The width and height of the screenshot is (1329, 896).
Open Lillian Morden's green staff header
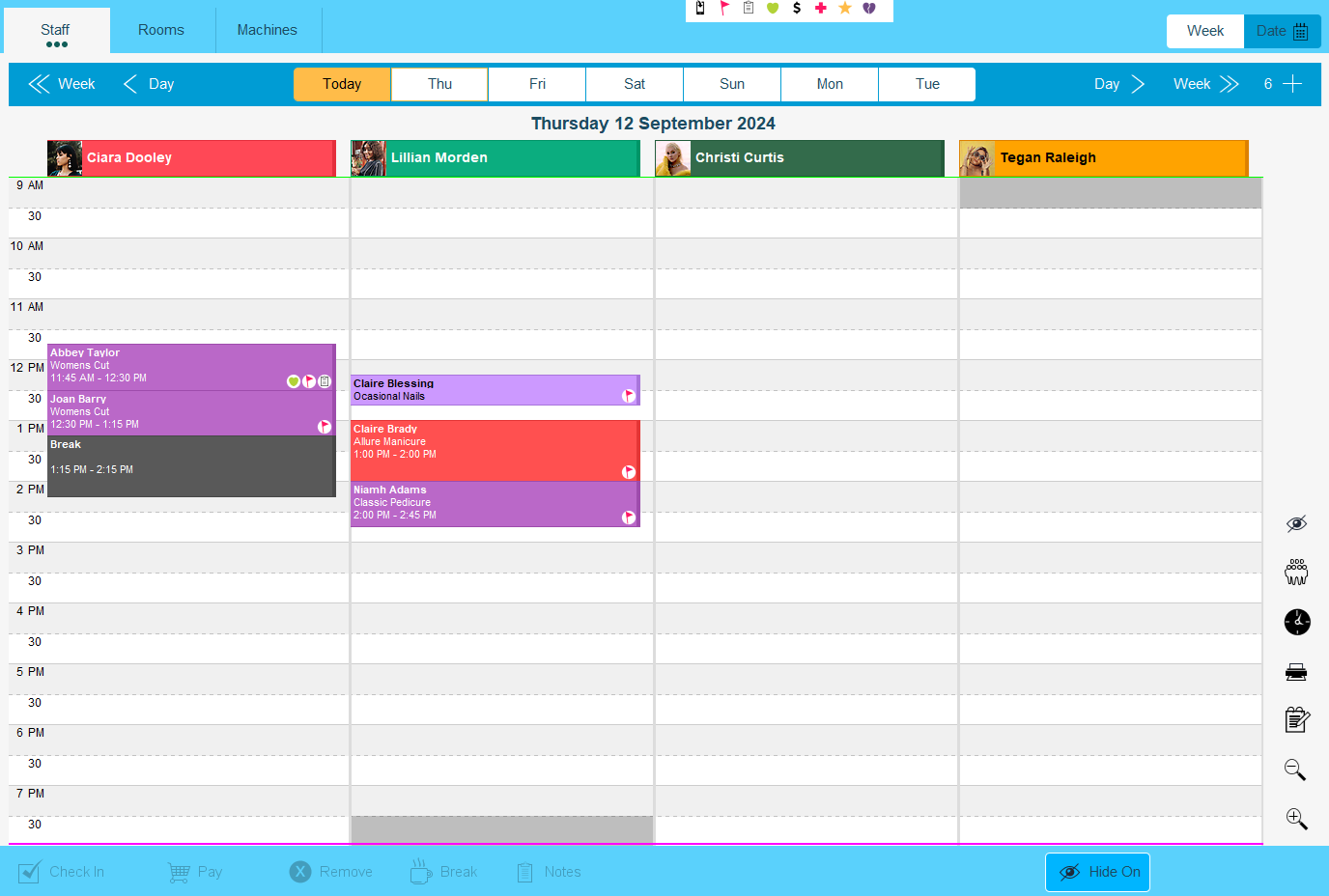point(495,158)
